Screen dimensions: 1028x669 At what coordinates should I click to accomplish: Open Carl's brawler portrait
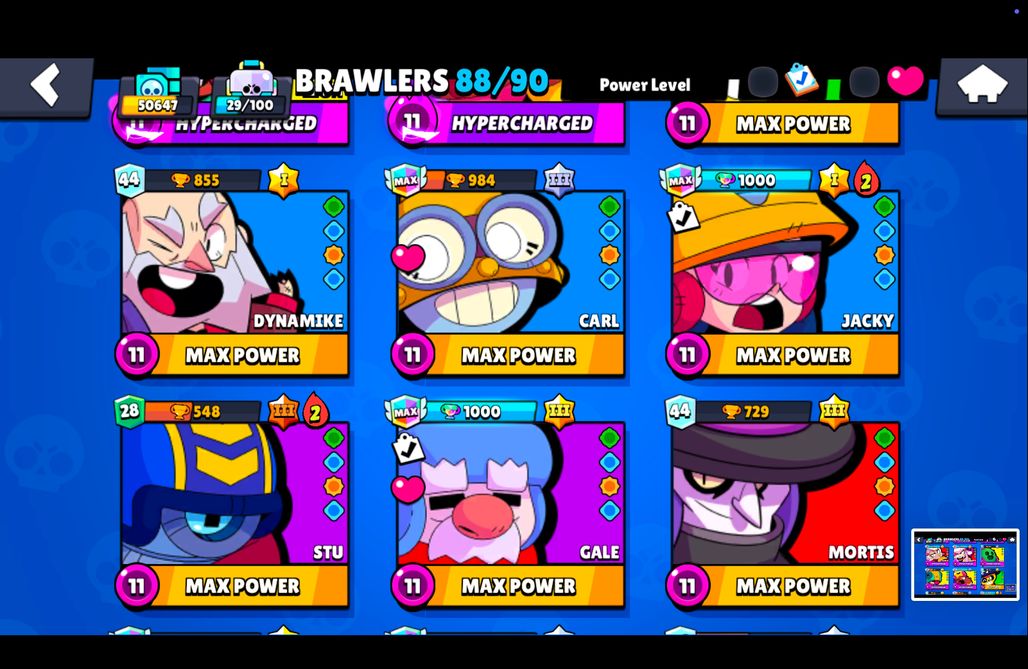(511, 262)
